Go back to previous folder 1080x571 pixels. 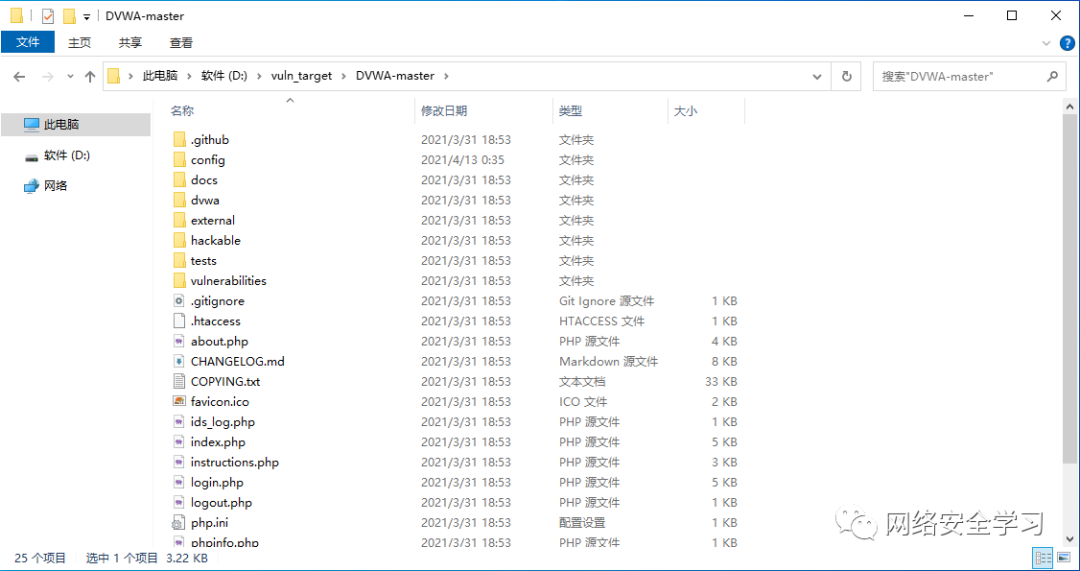coord(19,76)
